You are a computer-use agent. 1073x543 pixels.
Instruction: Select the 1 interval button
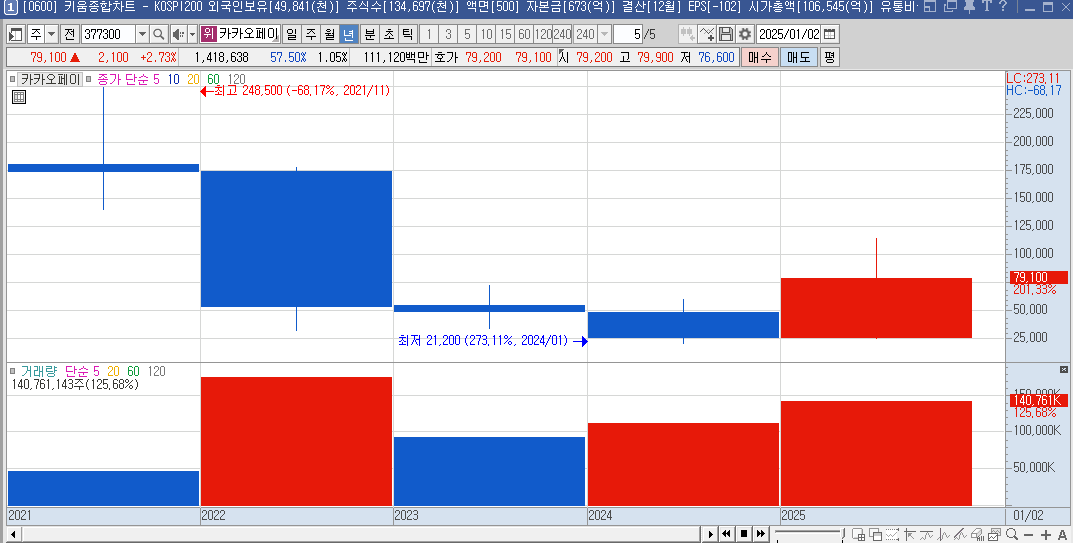click(429, 34)
